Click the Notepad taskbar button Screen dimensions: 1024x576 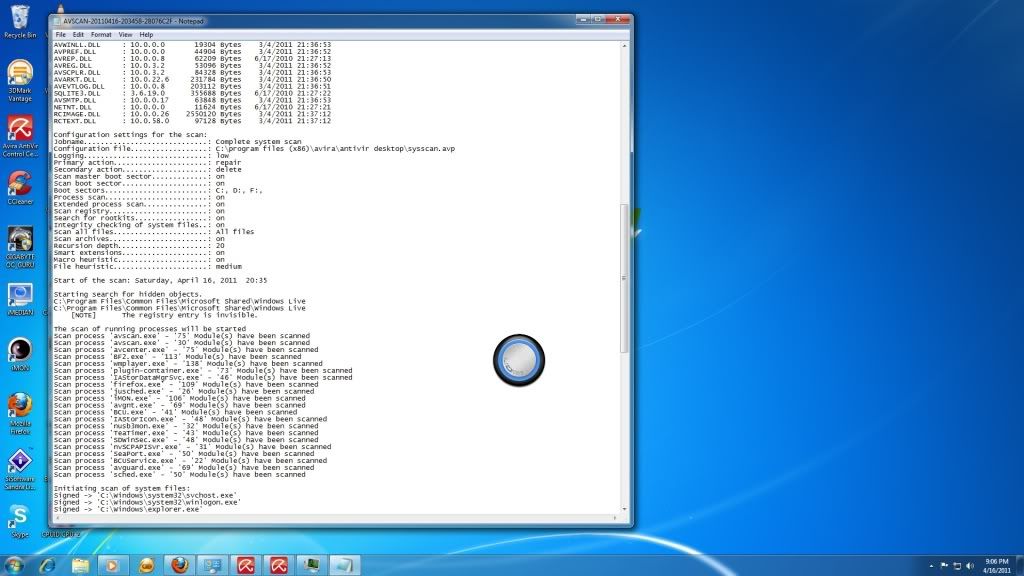[345, 565]
